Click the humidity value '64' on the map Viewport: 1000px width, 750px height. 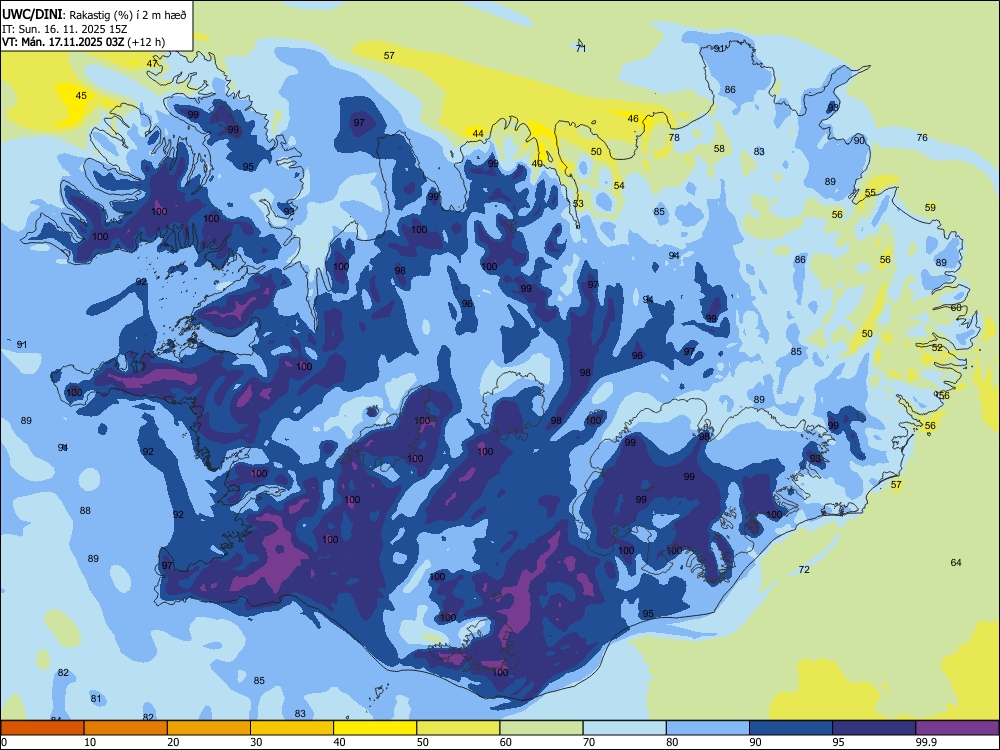click(x=956, y=562)
